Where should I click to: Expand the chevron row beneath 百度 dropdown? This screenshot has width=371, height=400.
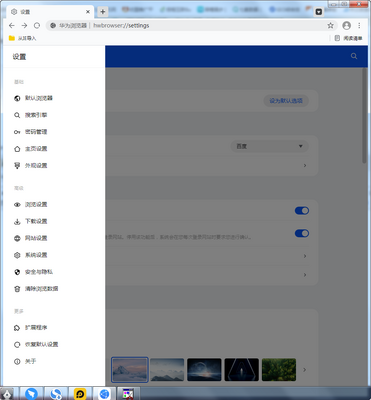pos(305,165)
